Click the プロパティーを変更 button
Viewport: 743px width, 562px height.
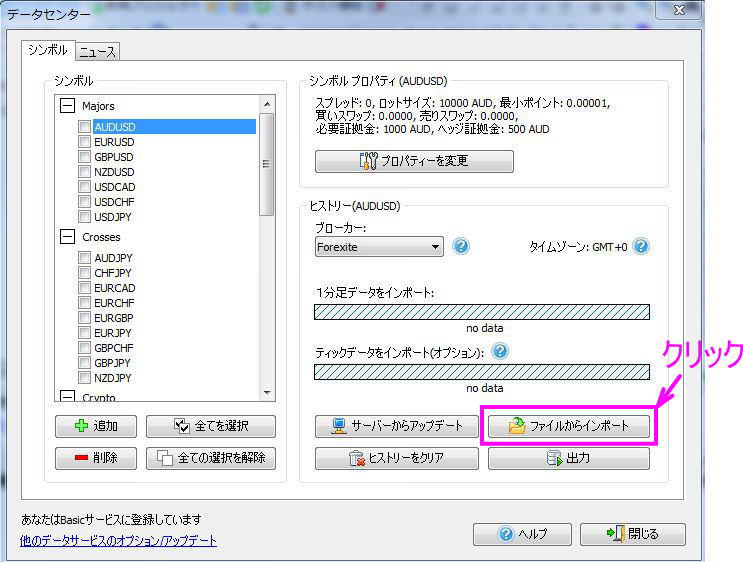coord(414,161)
